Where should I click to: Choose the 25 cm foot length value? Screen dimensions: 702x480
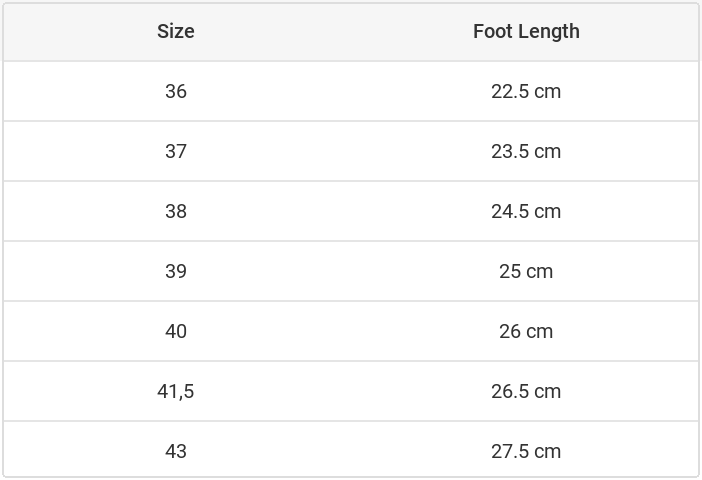tap(526, 271)
